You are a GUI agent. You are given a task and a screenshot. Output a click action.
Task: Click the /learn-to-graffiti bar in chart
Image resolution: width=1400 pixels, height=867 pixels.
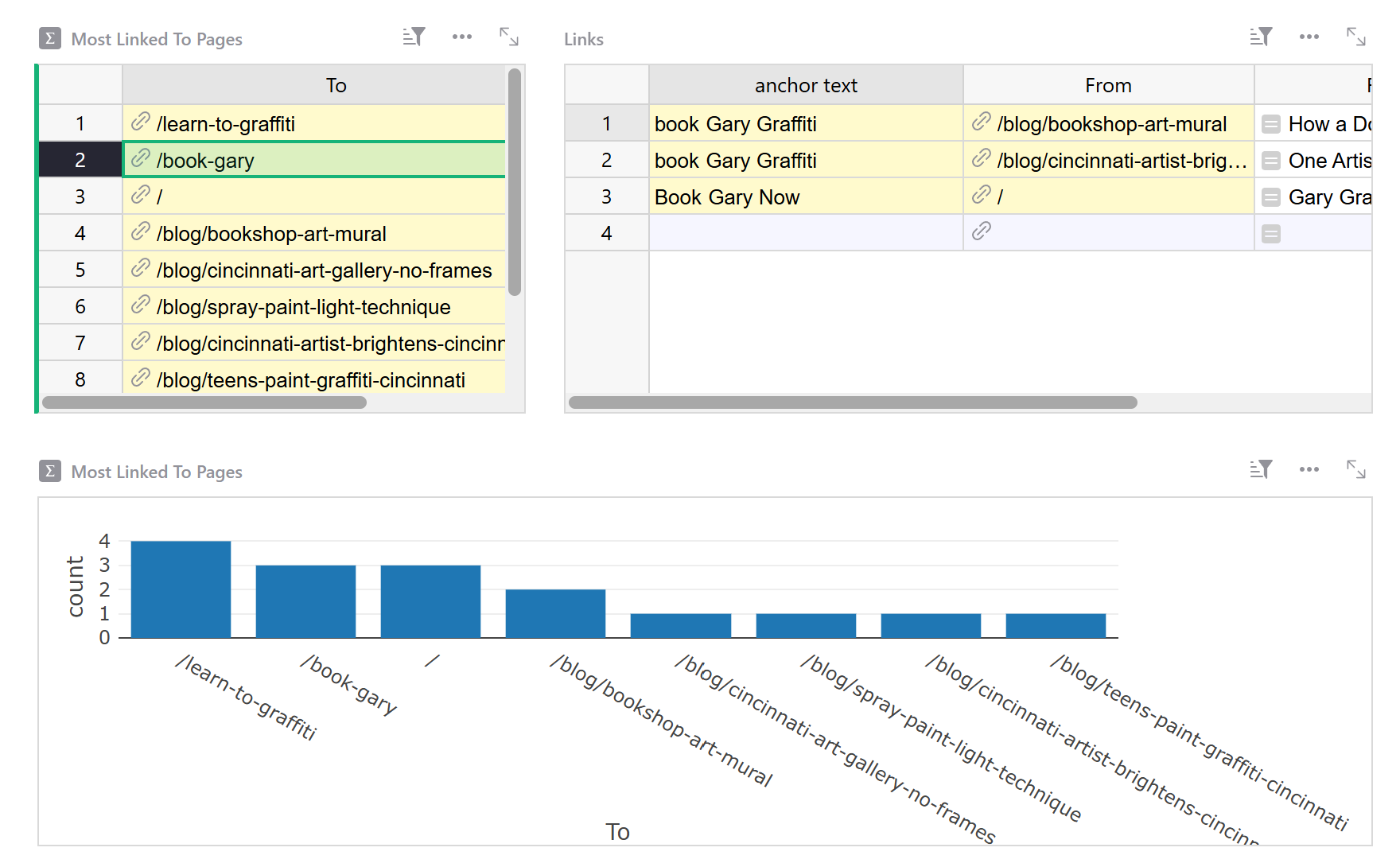(x=181, y=589)
